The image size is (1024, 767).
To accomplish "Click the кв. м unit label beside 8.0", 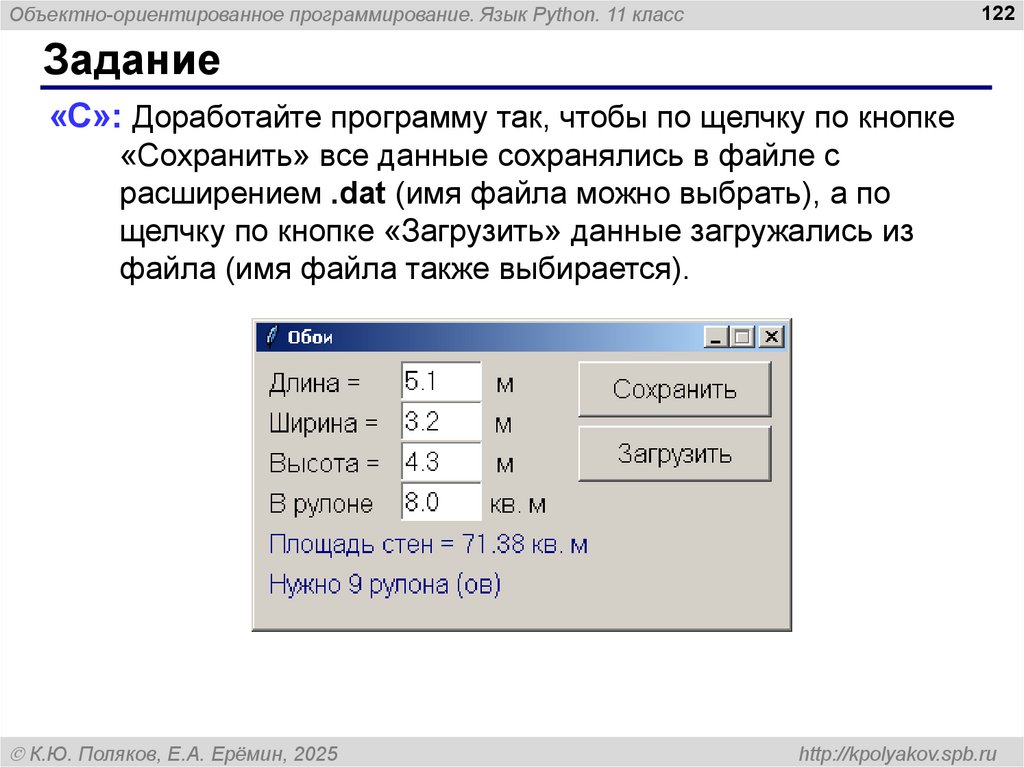I will 518,505.
